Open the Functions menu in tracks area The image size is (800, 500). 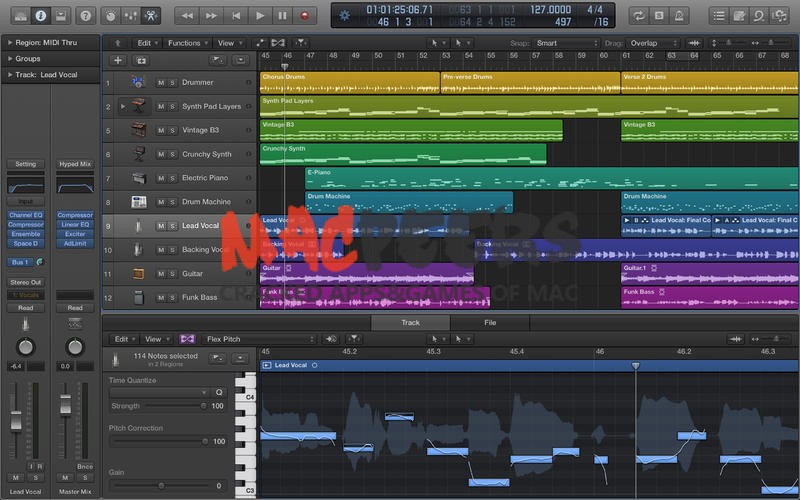coord(187,44)
